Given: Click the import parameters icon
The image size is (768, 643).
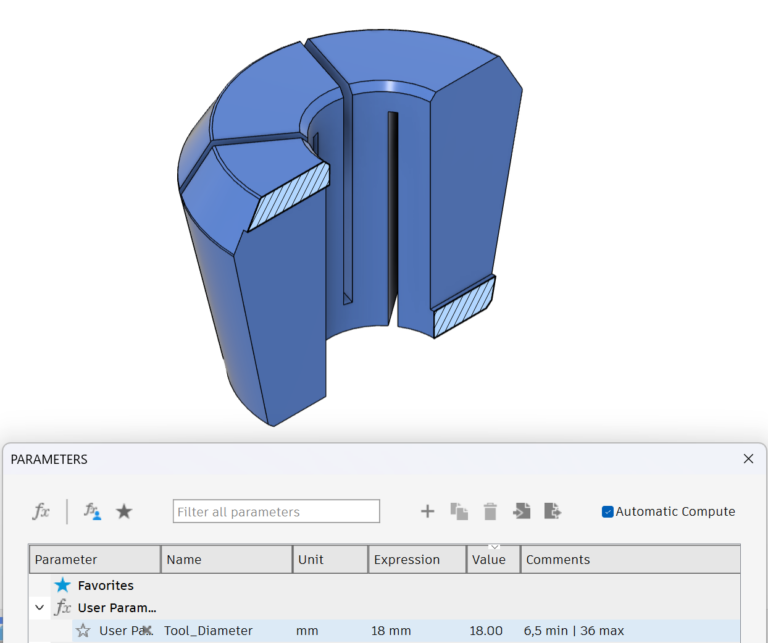Looking at the screenshot, I should tap(521, 511).
